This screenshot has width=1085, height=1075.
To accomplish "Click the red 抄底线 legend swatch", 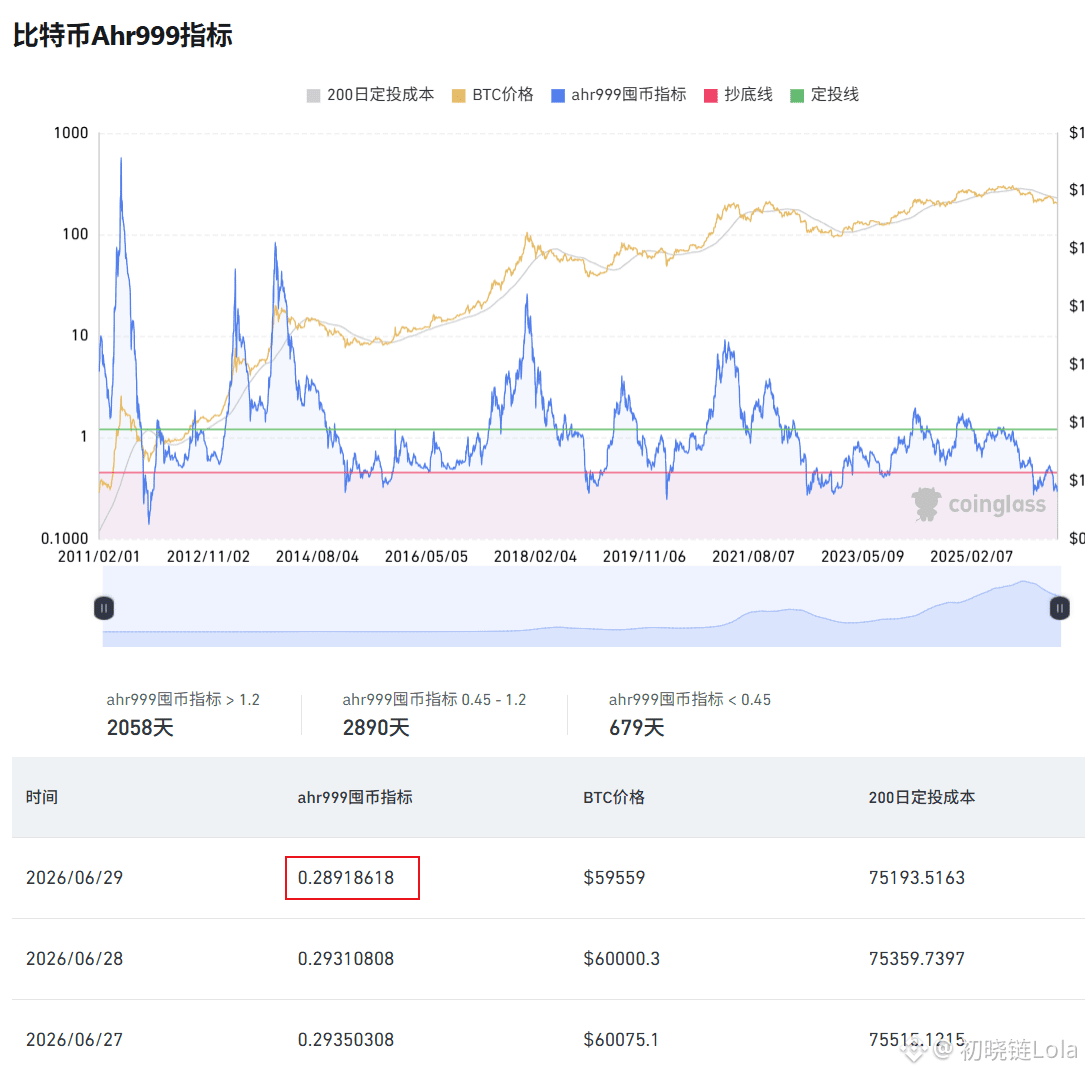I will [x=711, y=95].
